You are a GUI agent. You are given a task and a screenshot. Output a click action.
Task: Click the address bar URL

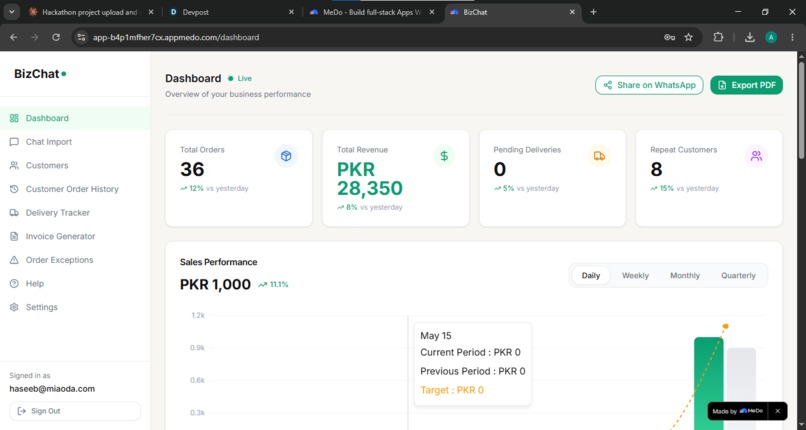tap(176, 37)
